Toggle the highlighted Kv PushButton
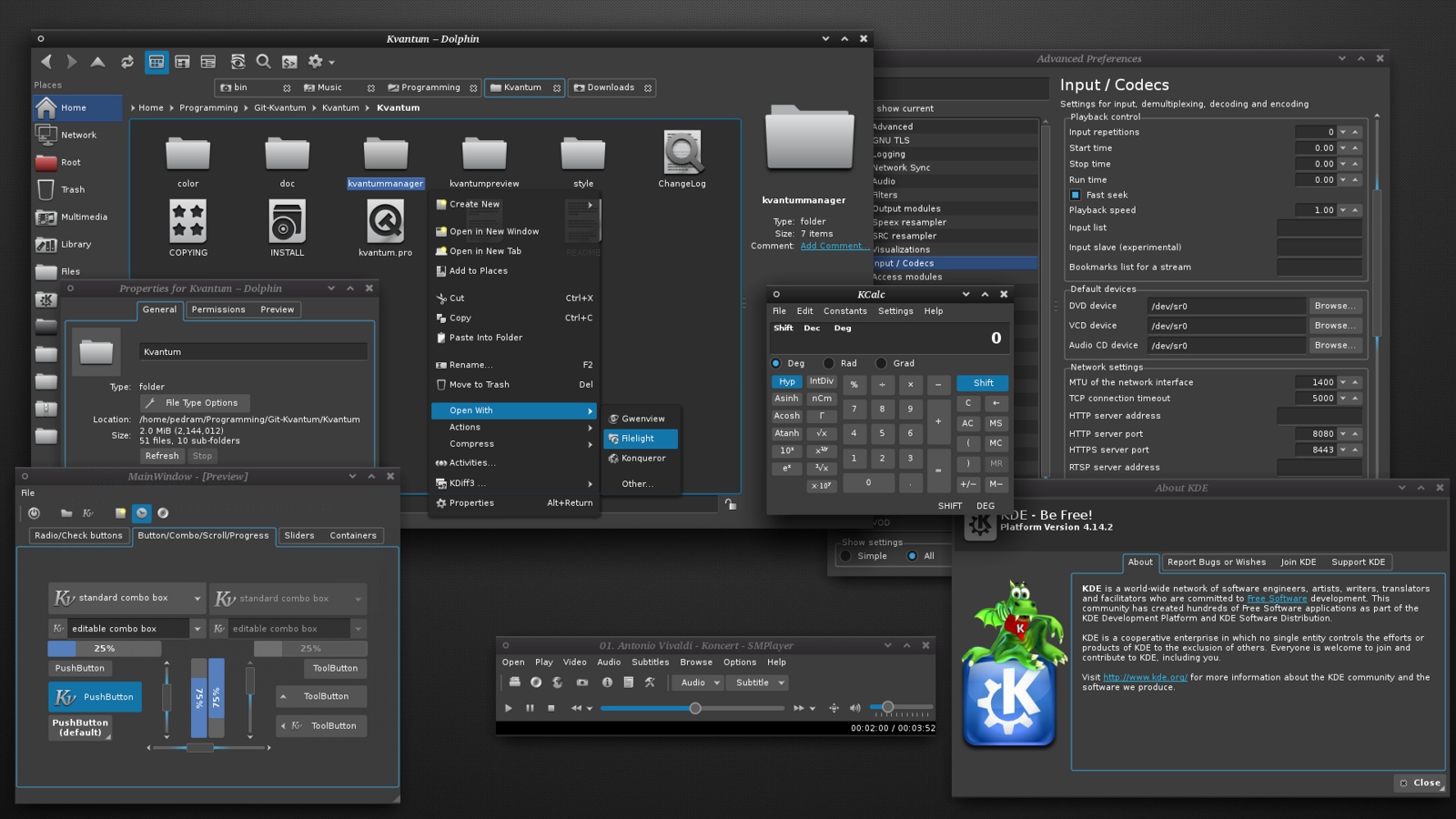The height and width of the screenshot is (819, 1456). [96, 697]
